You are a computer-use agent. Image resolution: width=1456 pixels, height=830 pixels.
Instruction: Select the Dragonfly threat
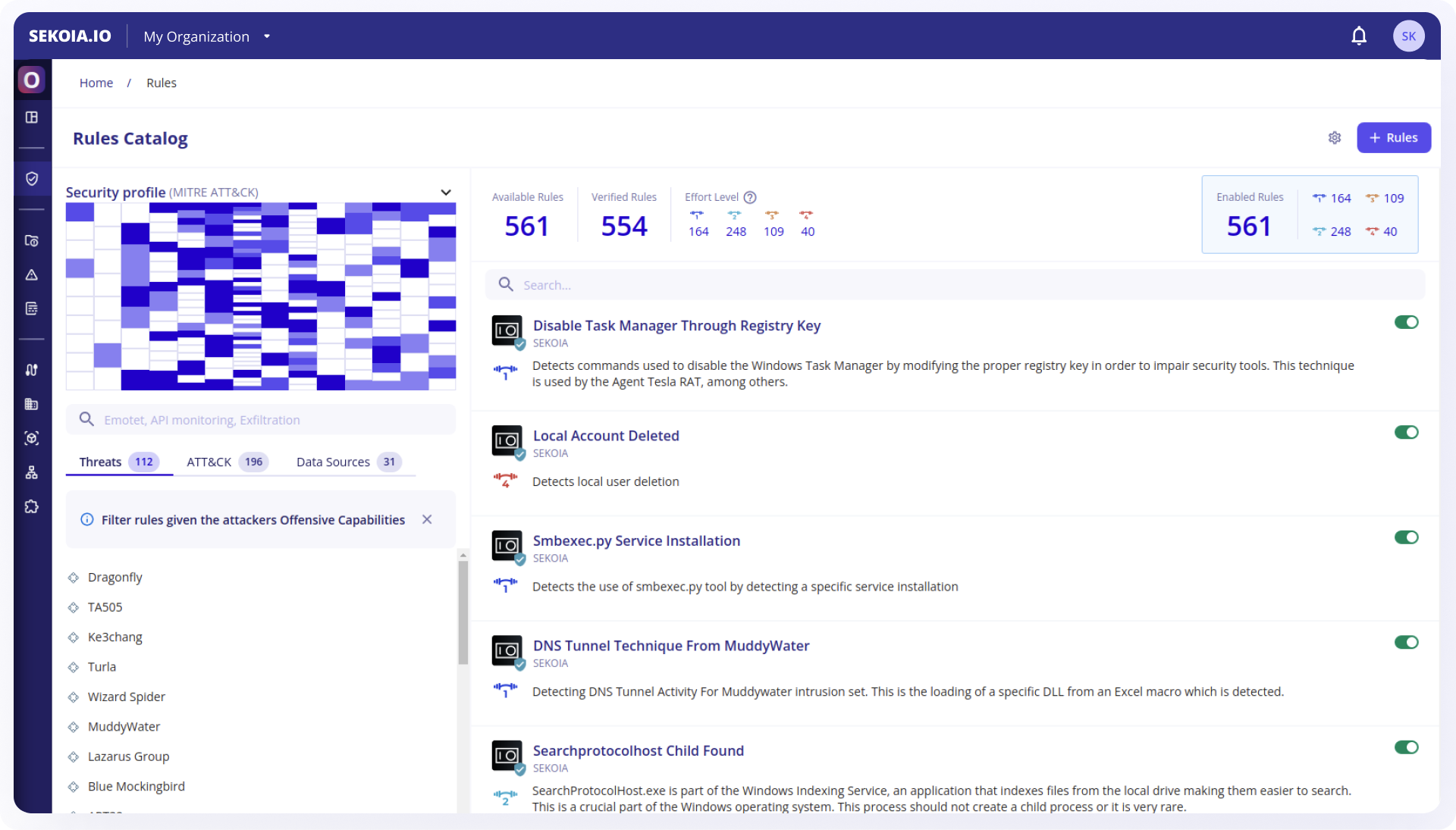pyautogui.click(x=115, y=577)
